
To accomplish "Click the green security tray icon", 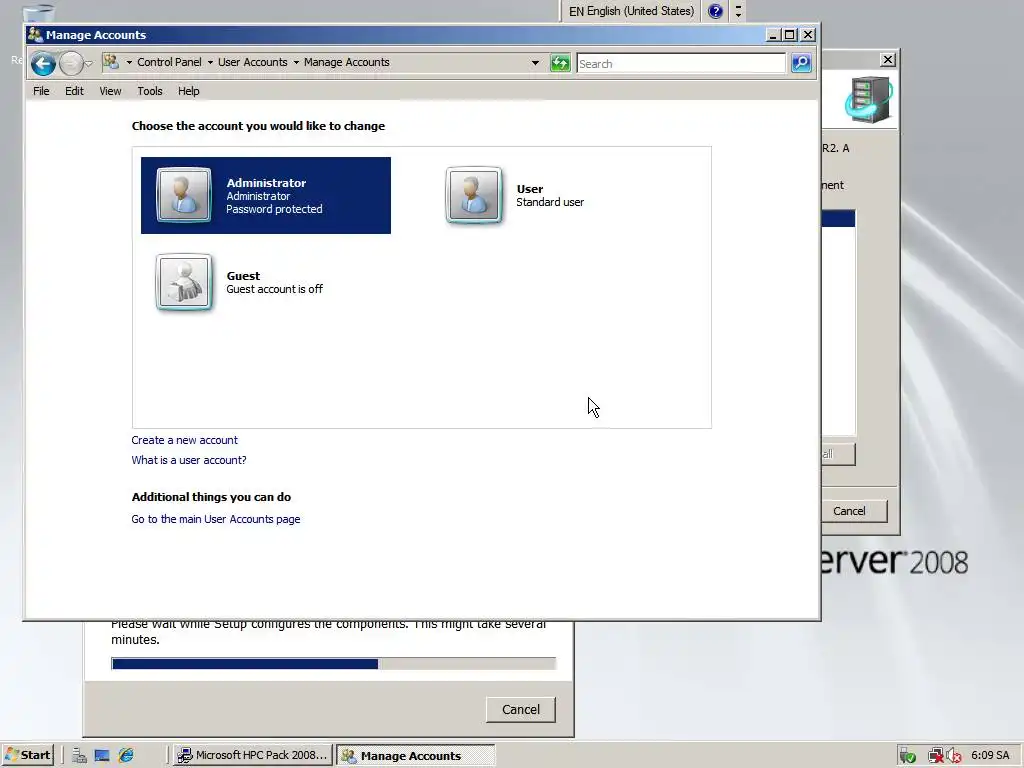I will pyautogui.click(x=908, y=756).
